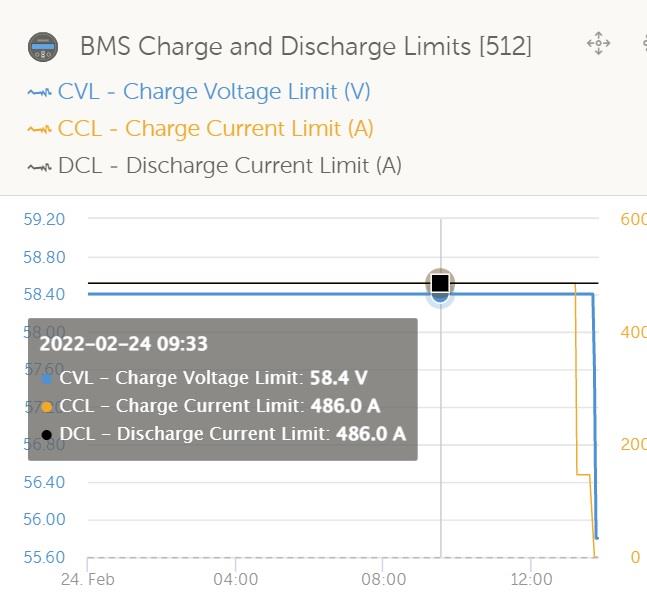Click the orange CCL dot in tooltip
This screenshot has width=647, height=608.
(x=47, y=407)
